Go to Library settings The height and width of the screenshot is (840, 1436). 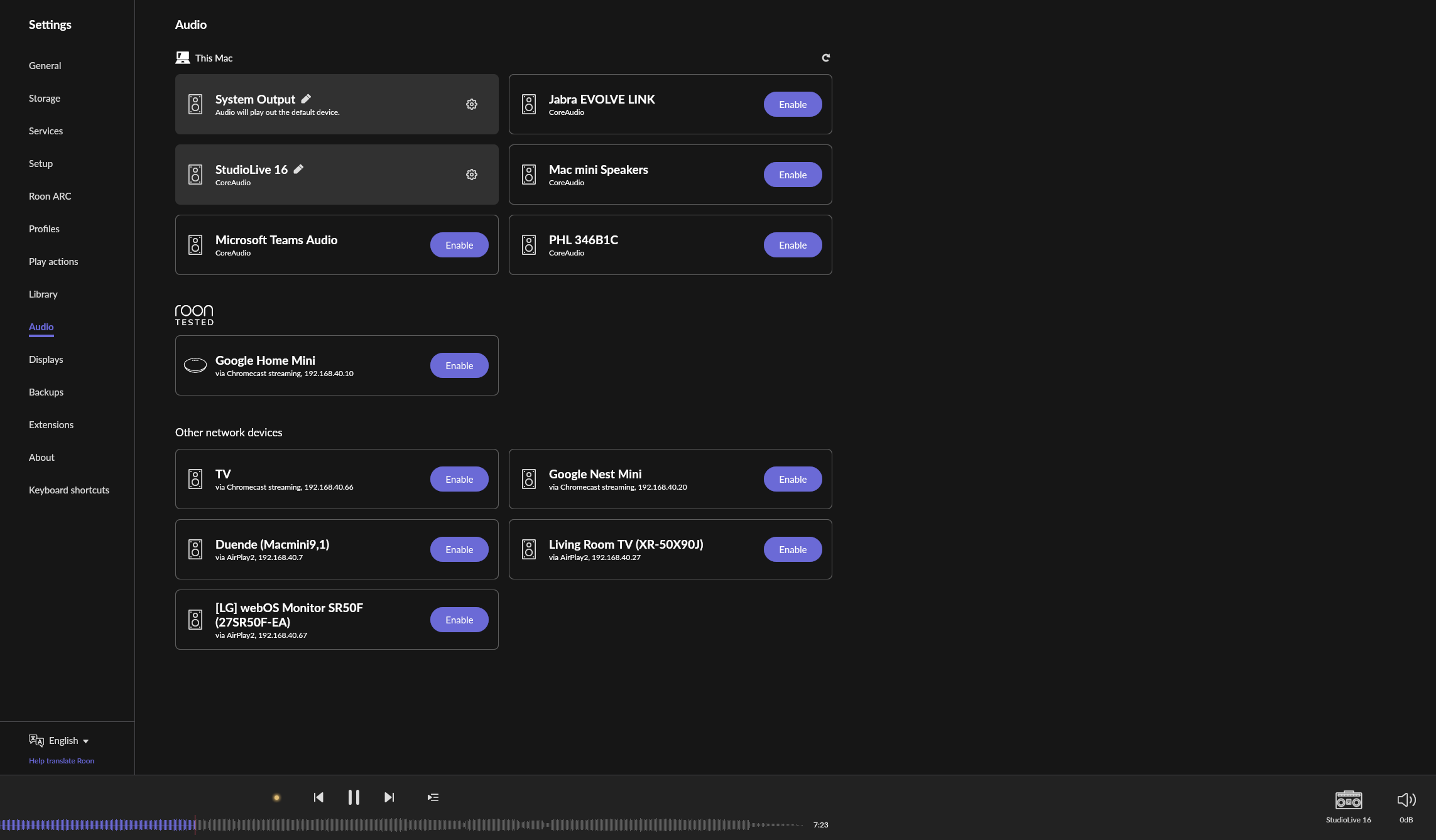(43, 294)
